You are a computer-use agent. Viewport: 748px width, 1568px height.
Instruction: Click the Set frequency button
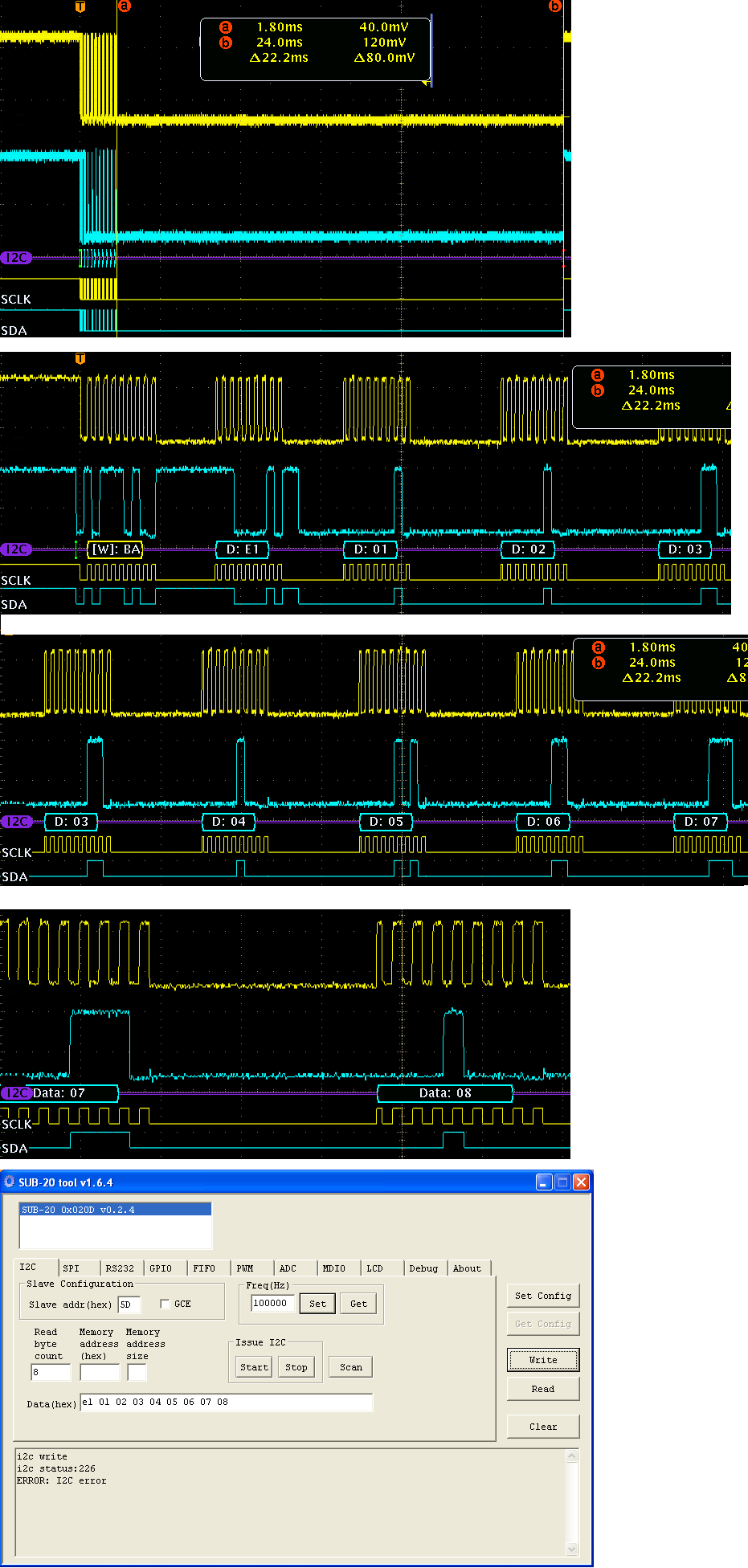coord(317,1304)
